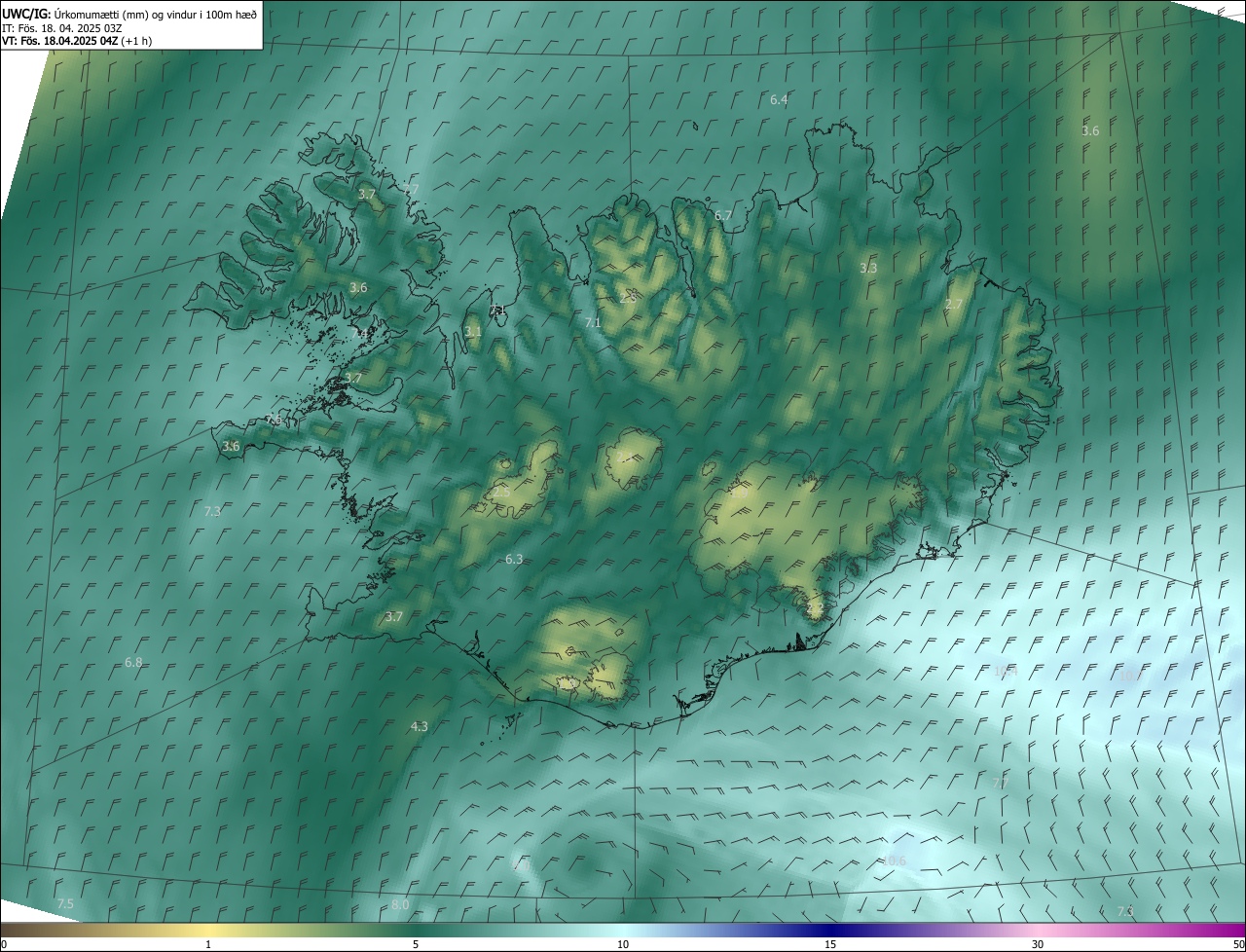Click the "15" tick label on the color scale
Image resolution: width=1246 pixels, height=952 pixels.
click(830, 944)
